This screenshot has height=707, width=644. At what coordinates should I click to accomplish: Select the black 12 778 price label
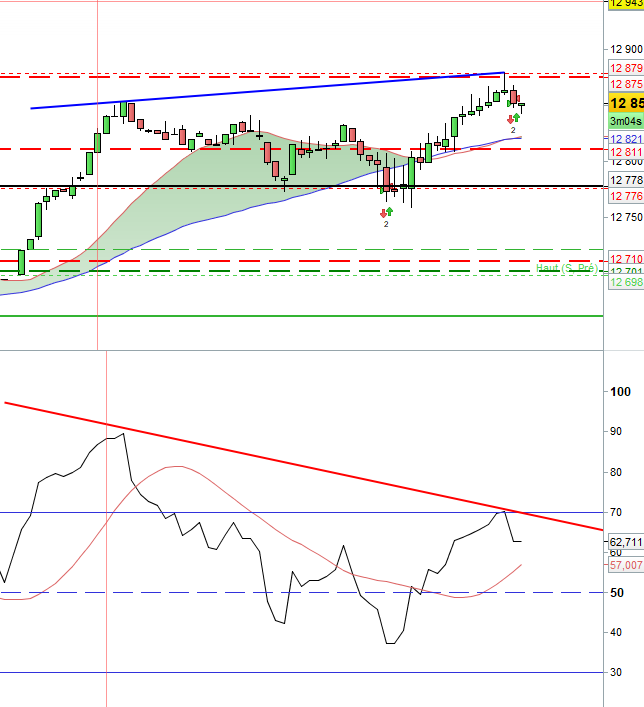click(626, 180)
